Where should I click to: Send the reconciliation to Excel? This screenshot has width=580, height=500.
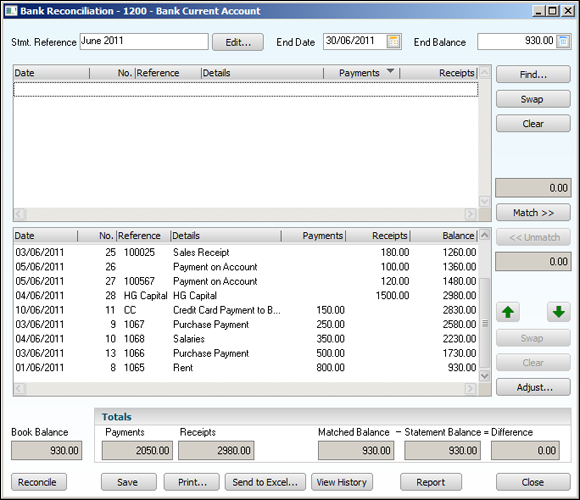(x=265, y=482)
